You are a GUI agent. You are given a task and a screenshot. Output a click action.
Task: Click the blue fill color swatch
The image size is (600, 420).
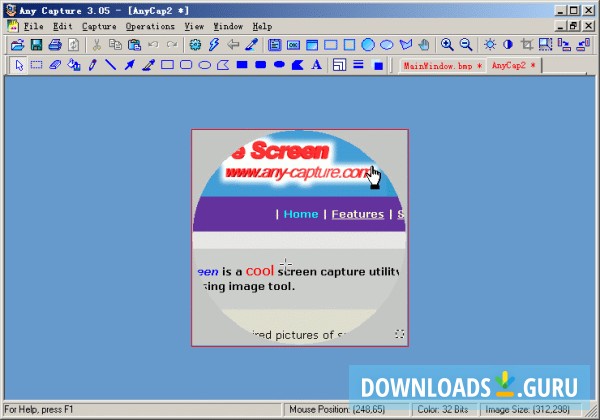(378, 66)
